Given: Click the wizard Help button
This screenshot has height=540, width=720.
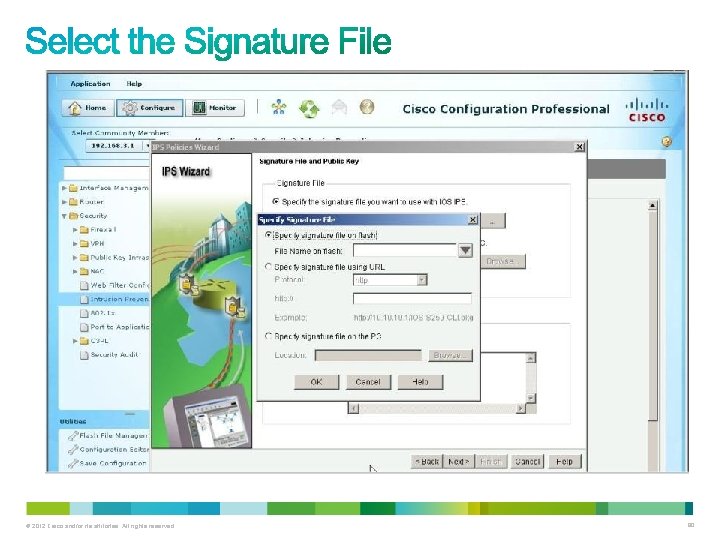Looking at the screenshot, I should (x=564, y=461).
